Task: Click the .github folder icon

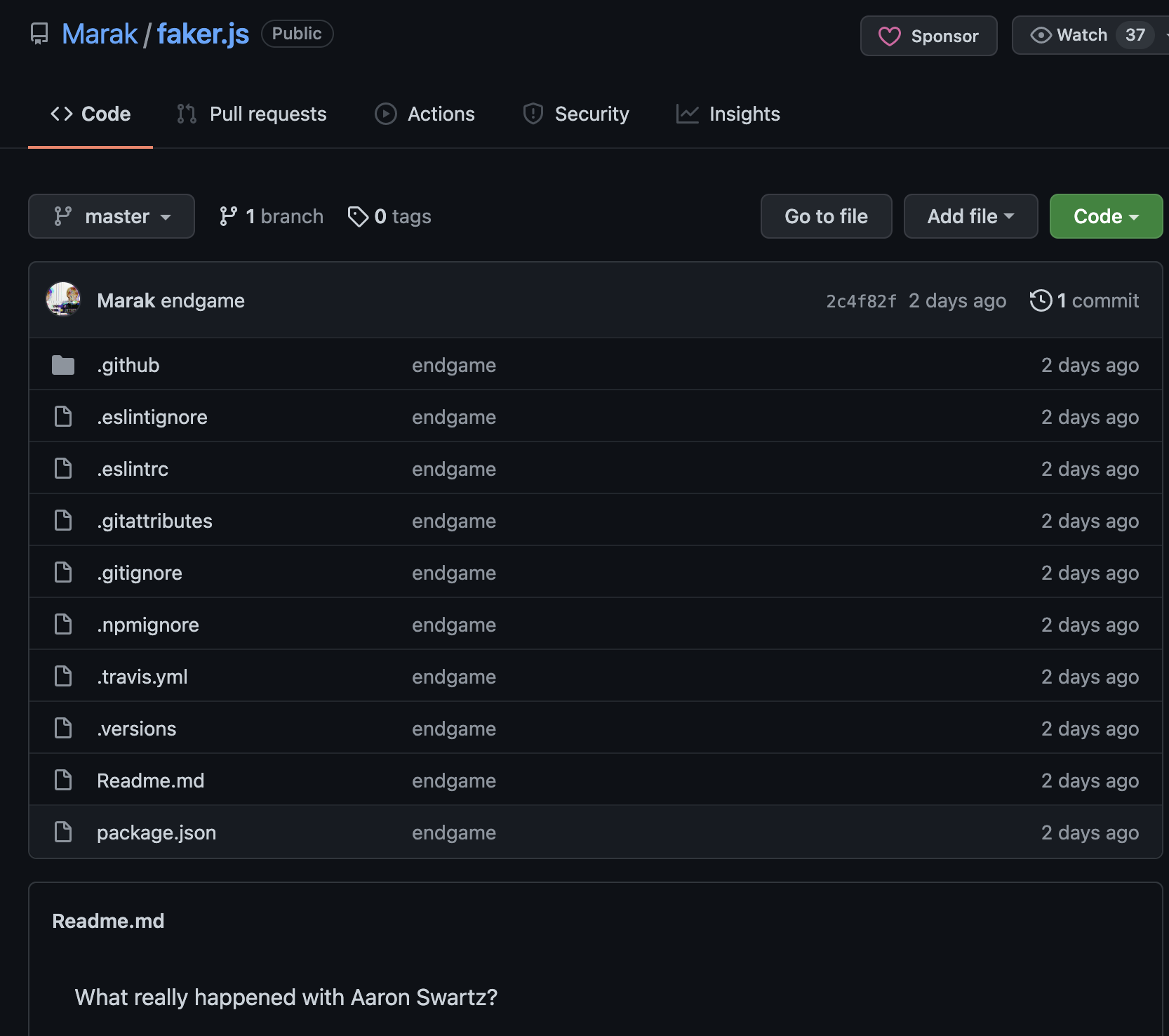Action: click(x=63, y=365)
